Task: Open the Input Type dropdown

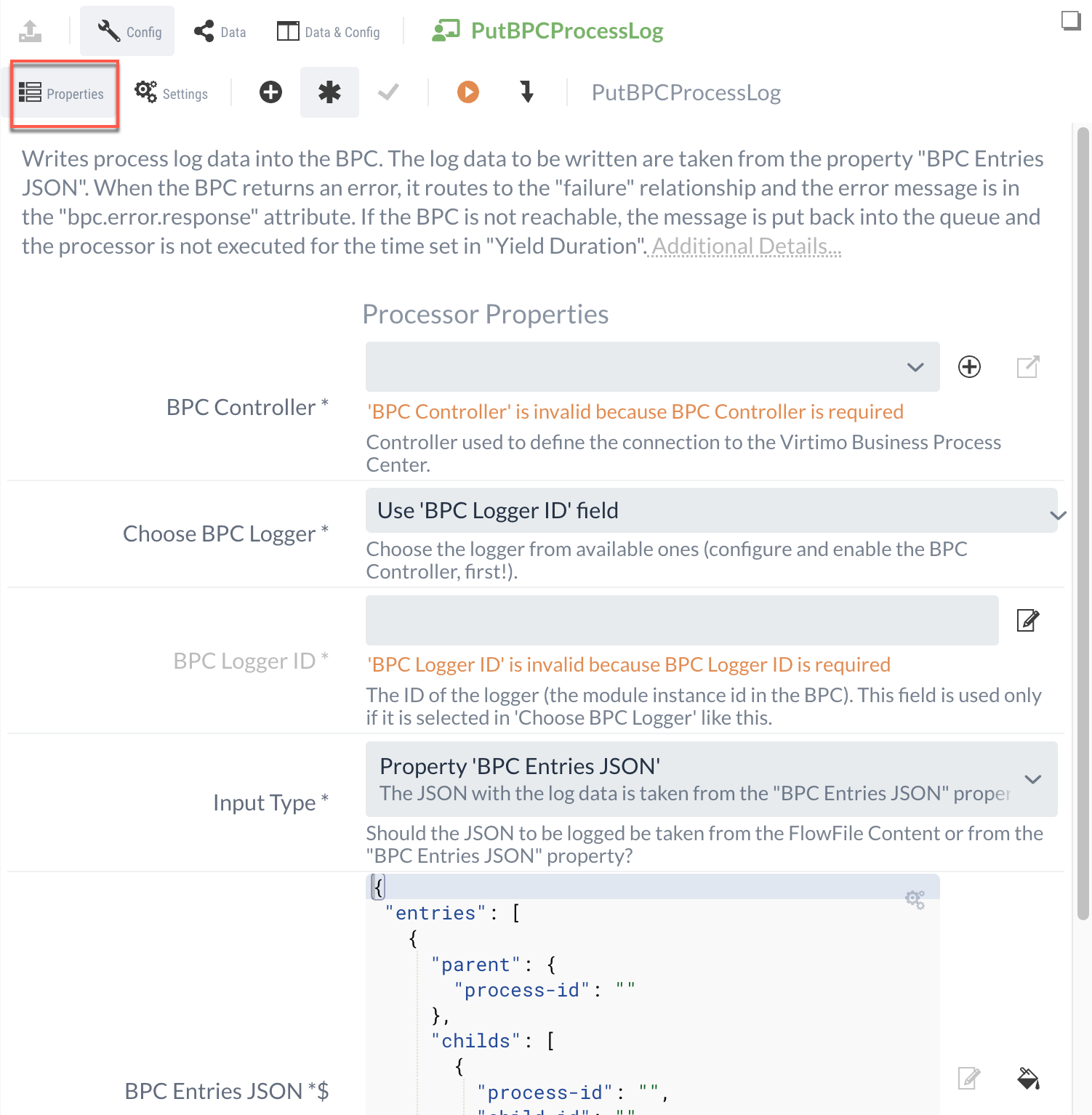Action: coord(711,779)
